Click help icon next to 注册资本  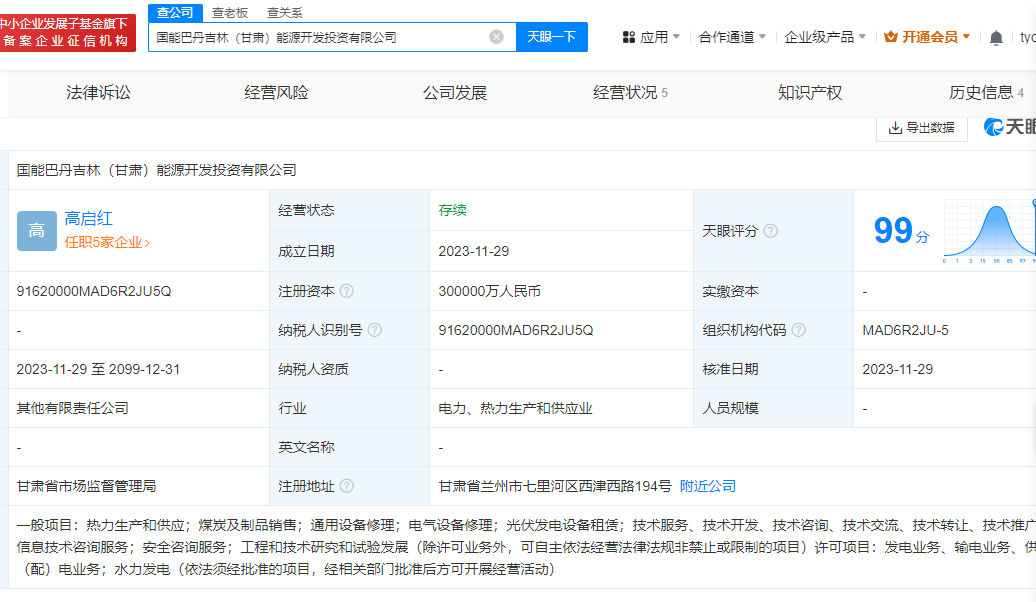pyautogui.click(x=346, y=291)
